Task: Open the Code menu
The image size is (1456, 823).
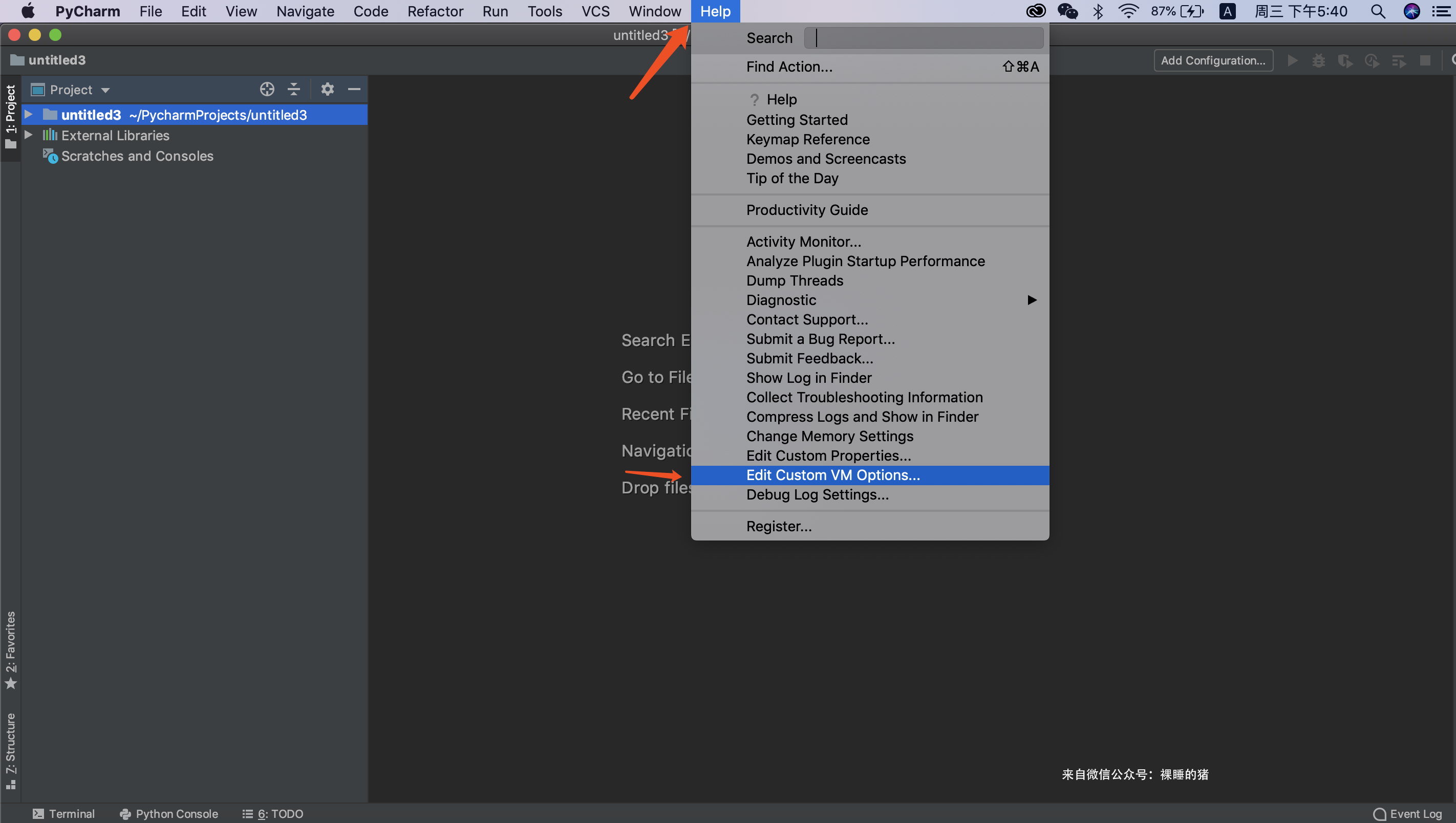Action: 371,11
